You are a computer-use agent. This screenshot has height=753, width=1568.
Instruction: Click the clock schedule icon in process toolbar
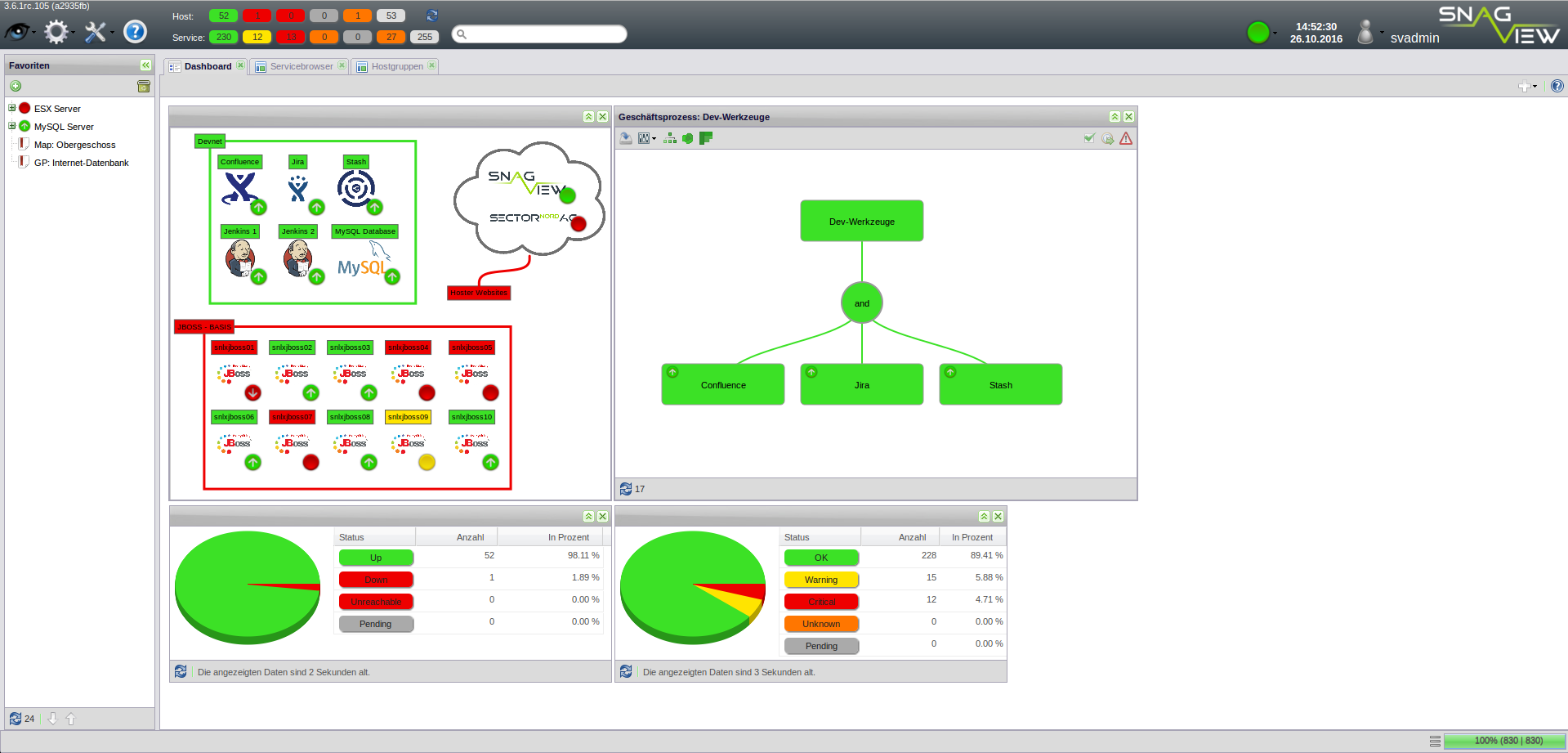coord(1108,138)
